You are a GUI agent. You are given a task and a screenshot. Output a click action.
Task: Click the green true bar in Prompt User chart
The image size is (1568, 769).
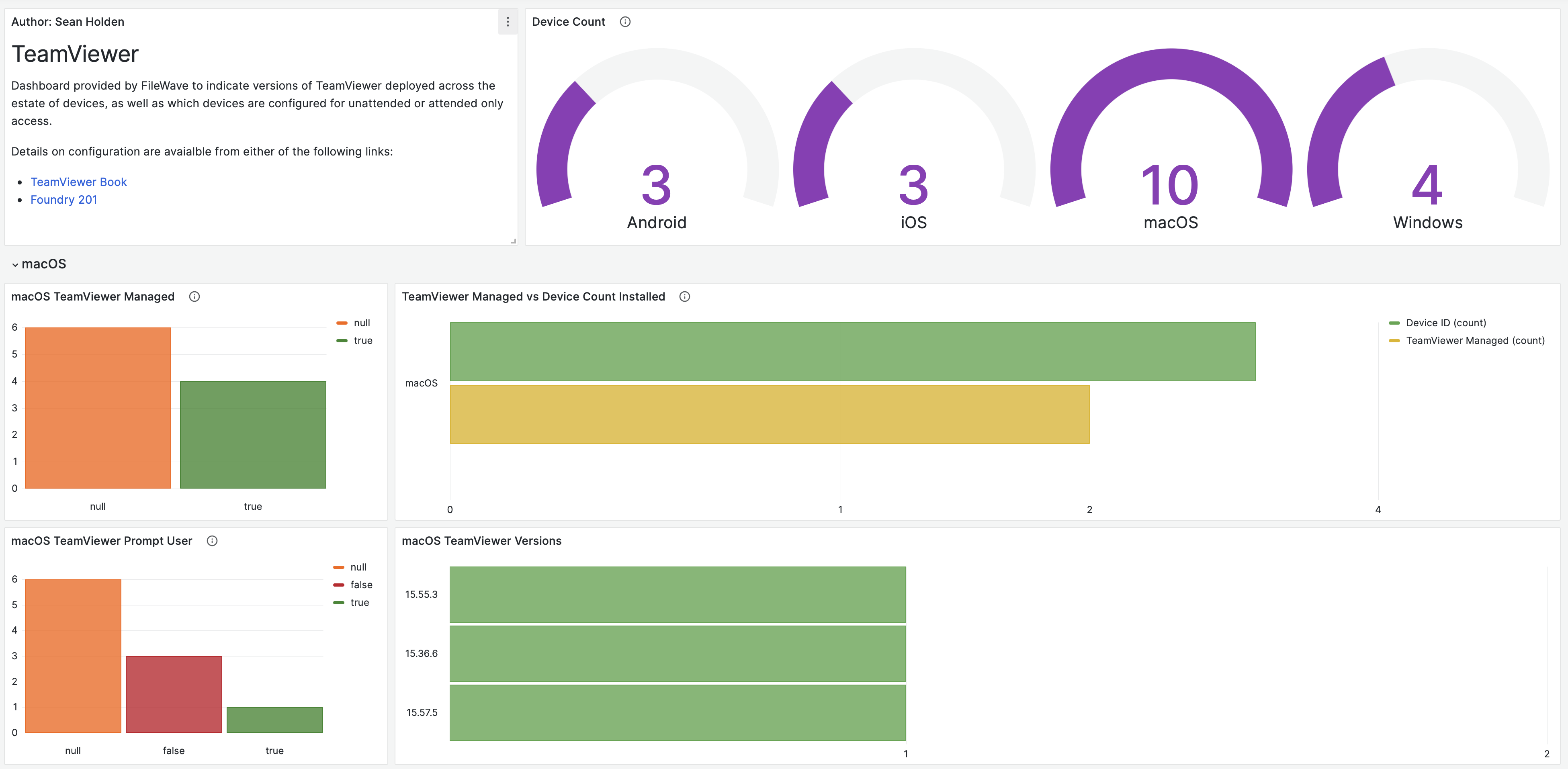tap(274, 720)
